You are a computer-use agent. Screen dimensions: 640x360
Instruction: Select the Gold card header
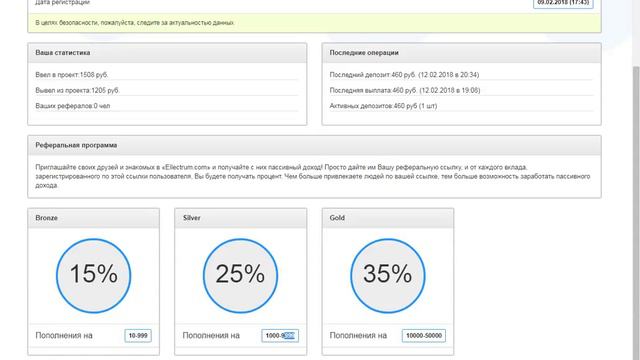click(x=387, y=218)
